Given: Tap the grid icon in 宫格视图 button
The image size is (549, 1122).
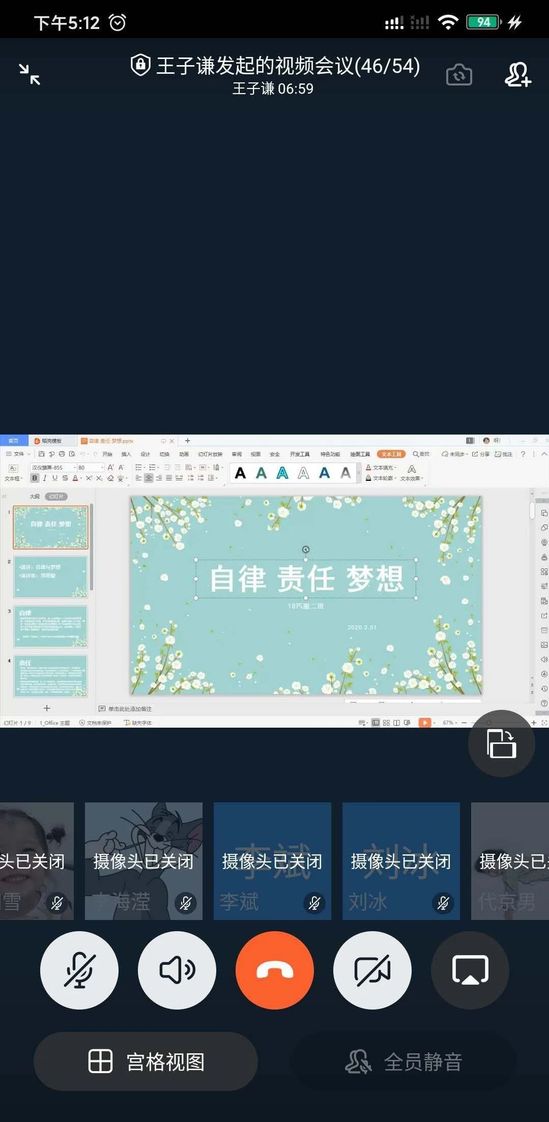Looking at the screenshot, I should click(x=100, y=1061).
